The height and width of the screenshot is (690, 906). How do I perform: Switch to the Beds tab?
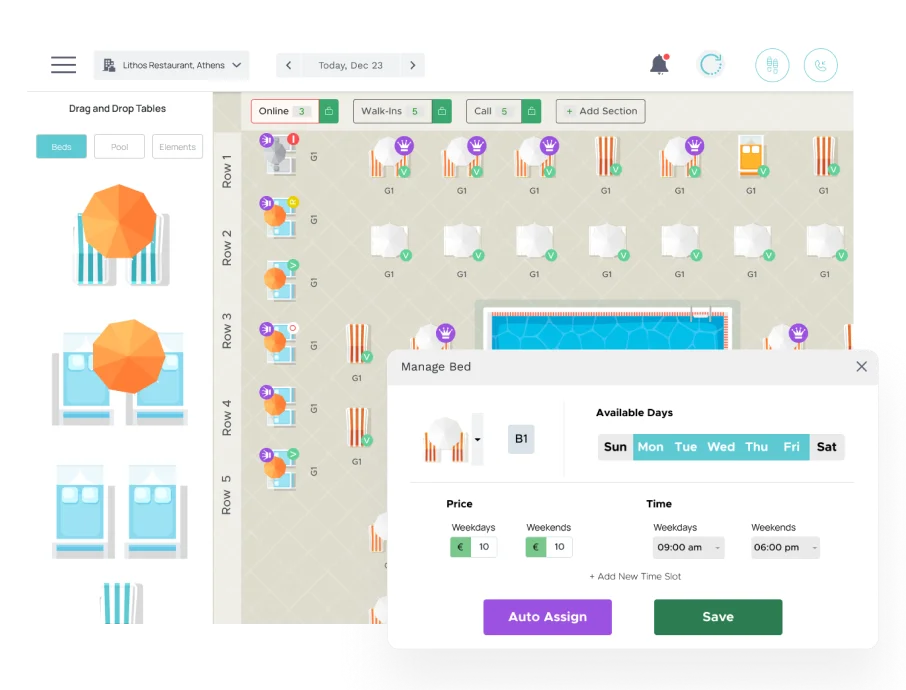click(x=61, y=147)
